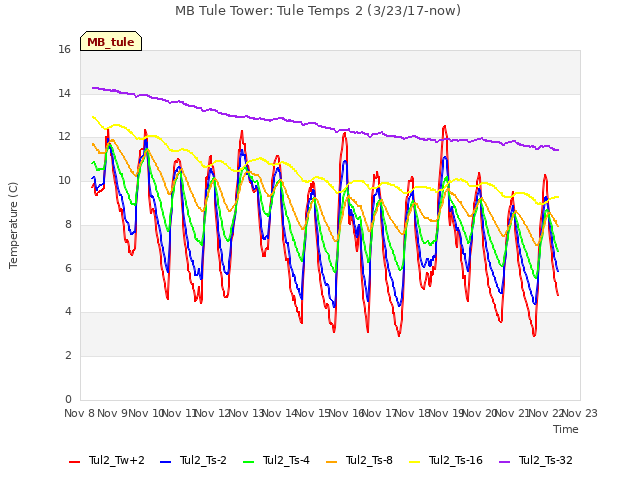This screenshot has height=480, width=640.
Task: Click the green Tul2_Ts-4 legend swatch
Action: click(x=249, y=462)
